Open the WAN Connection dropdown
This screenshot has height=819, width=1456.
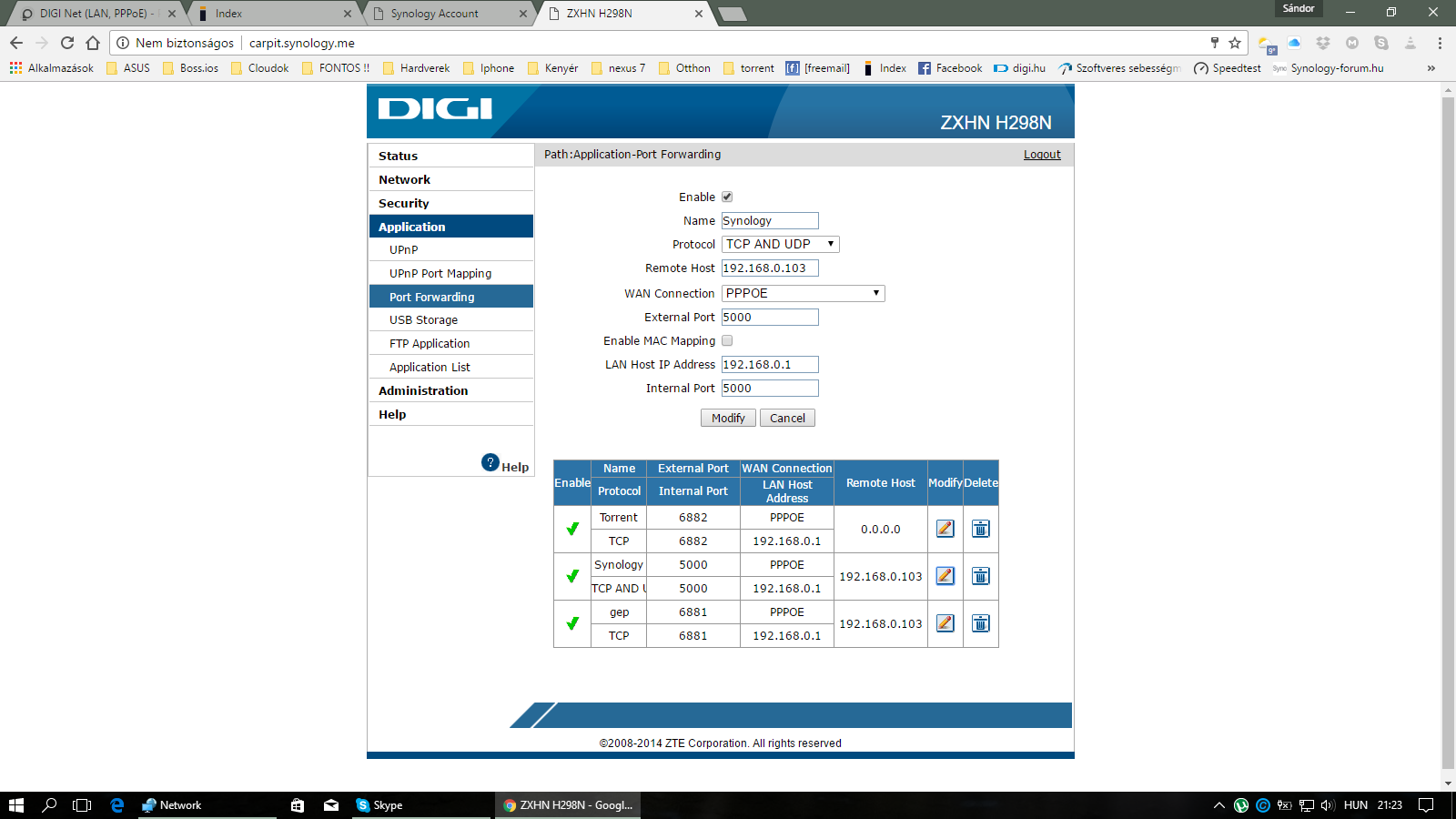[x=804, y=293]
